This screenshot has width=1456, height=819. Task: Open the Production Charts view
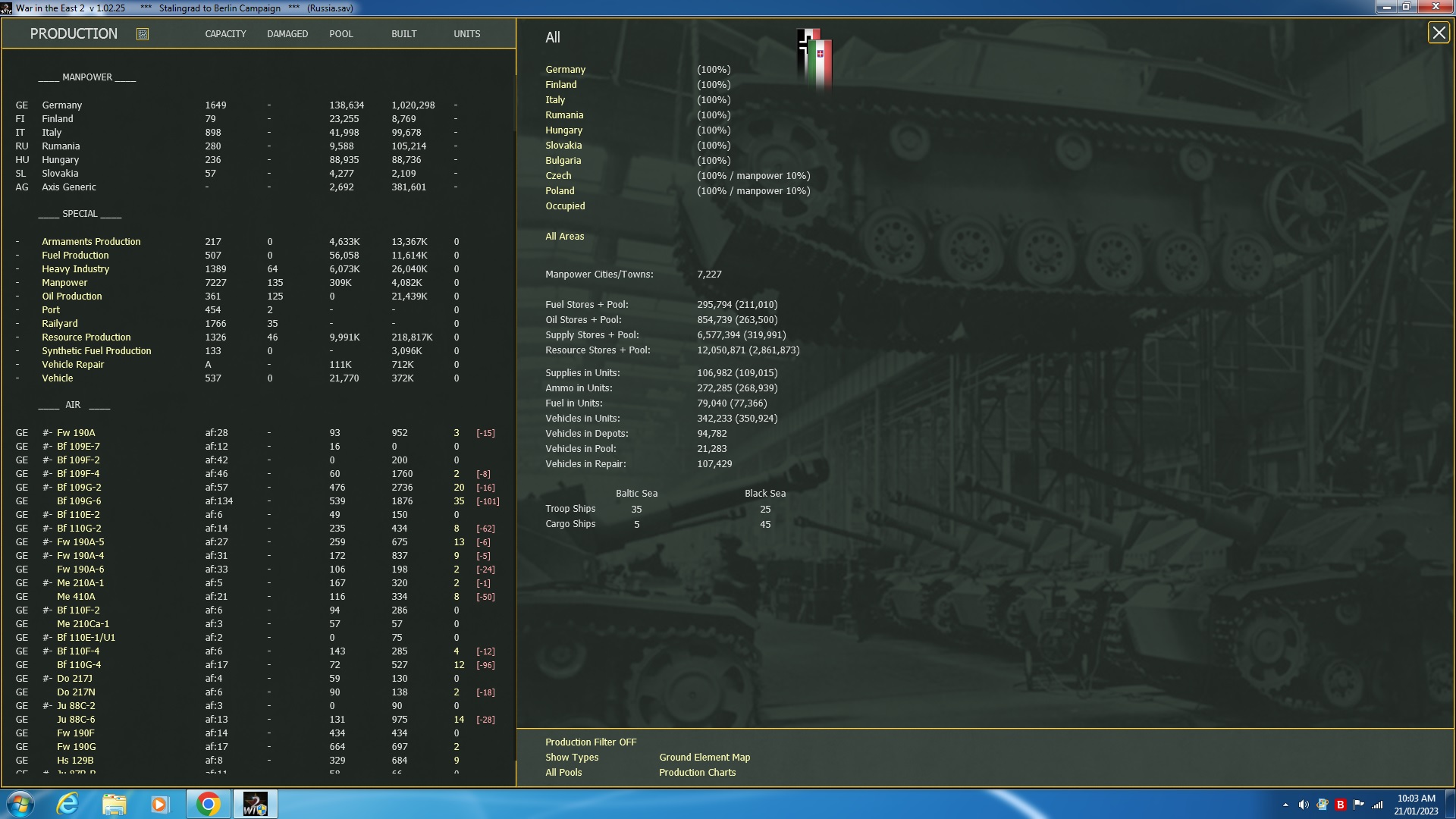[697, 772]
